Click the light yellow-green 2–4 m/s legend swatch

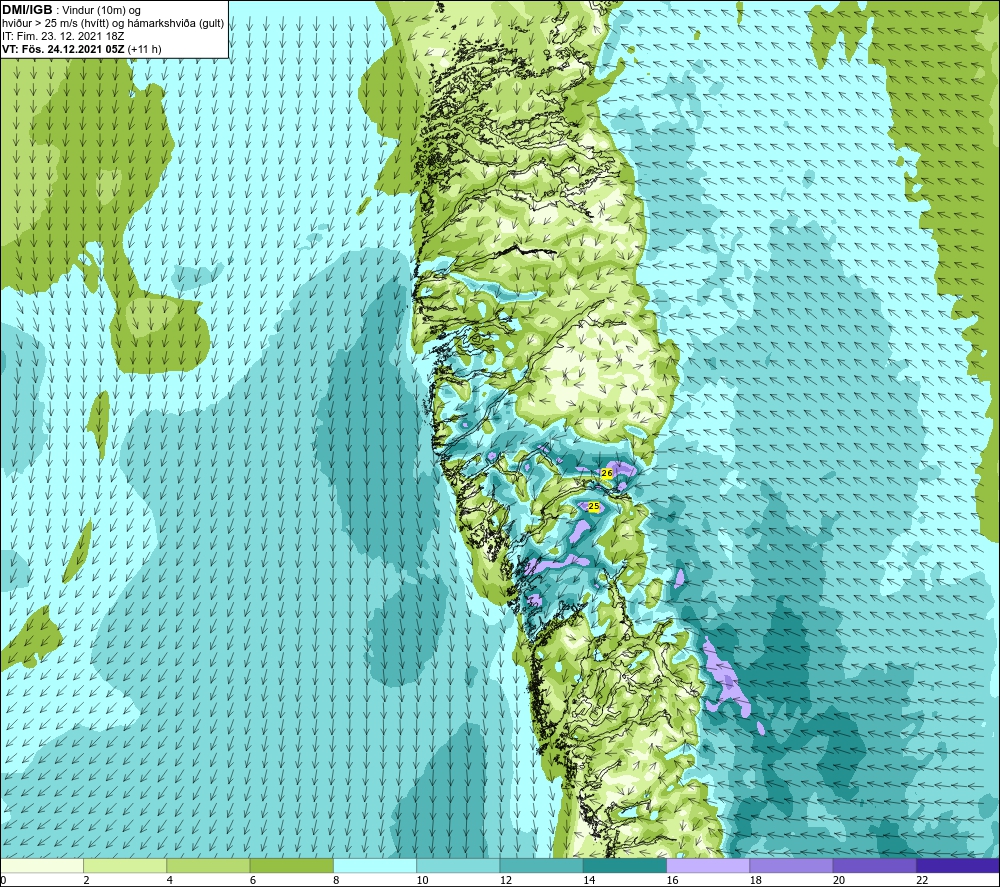pyautogui.click(x=125, y=866)
